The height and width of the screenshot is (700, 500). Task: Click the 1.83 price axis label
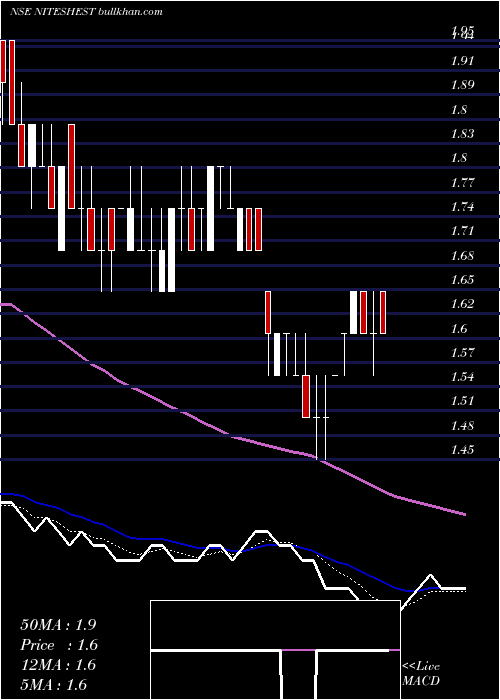tap(462, 134)
